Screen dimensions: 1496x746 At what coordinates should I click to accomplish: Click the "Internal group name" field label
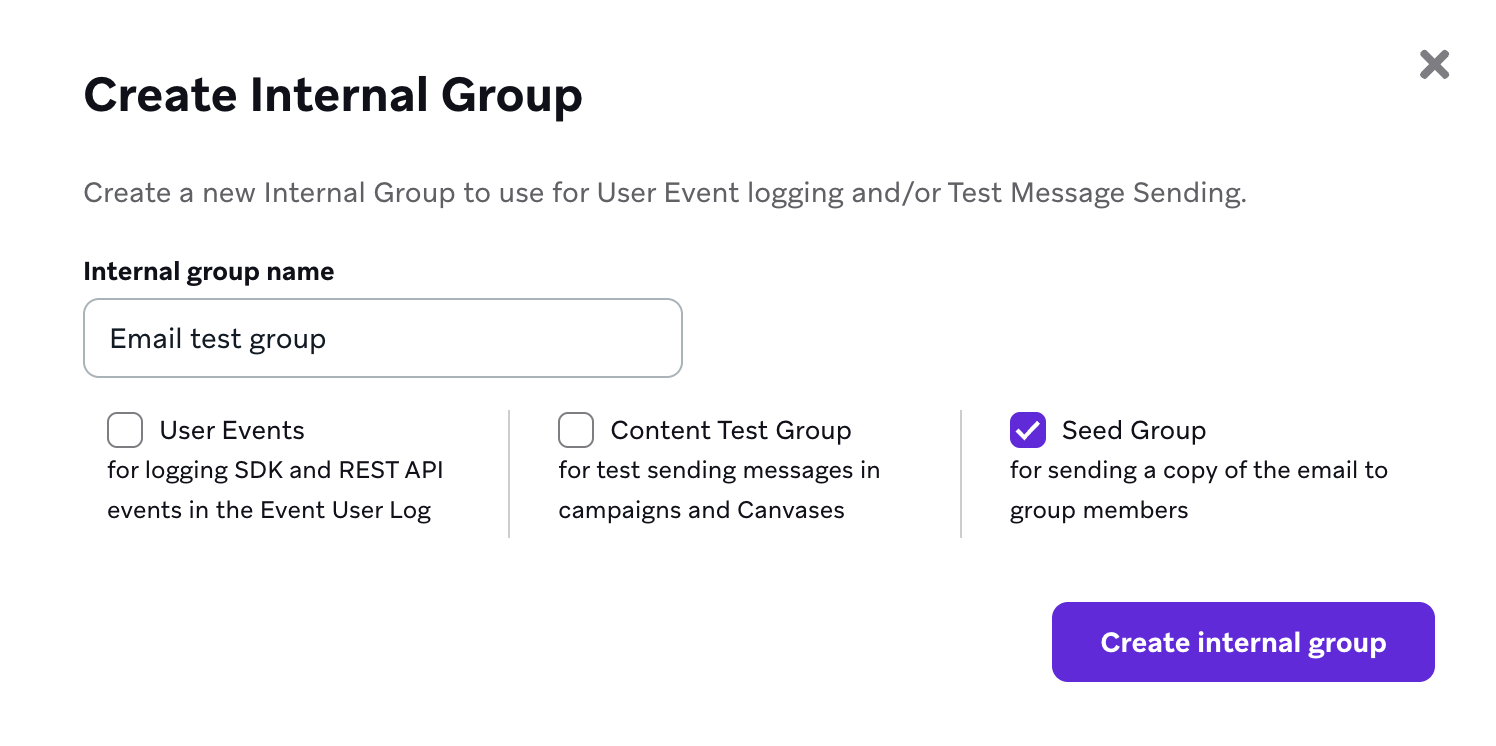(208, 272)
